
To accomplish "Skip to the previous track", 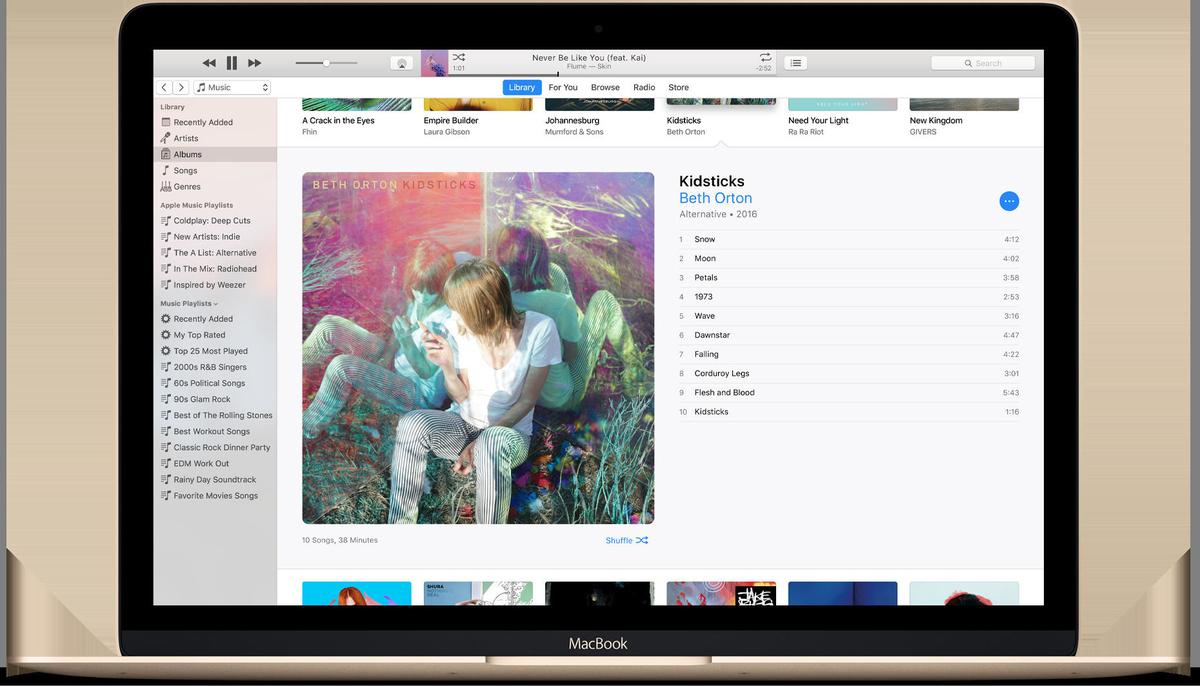I will click(x=209, y=63).
